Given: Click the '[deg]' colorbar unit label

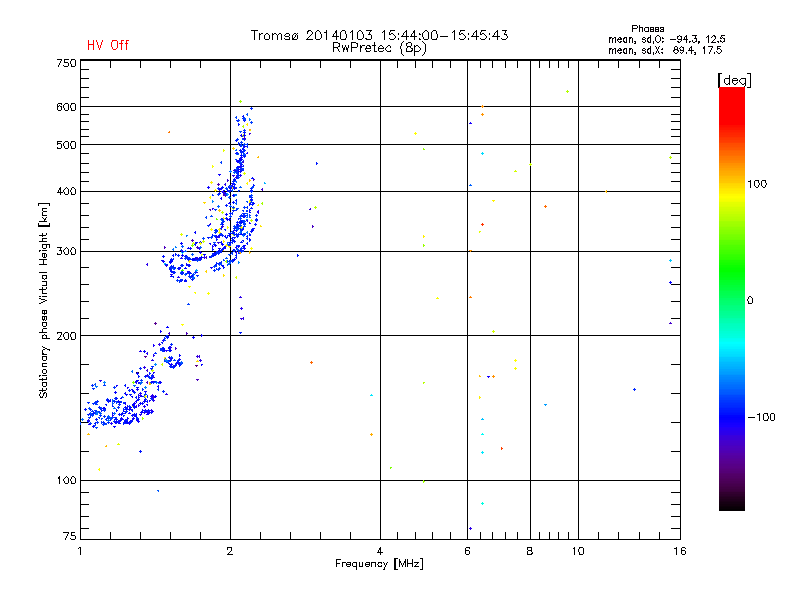Looking at the screenshot, I should click(x=734, y=80).
